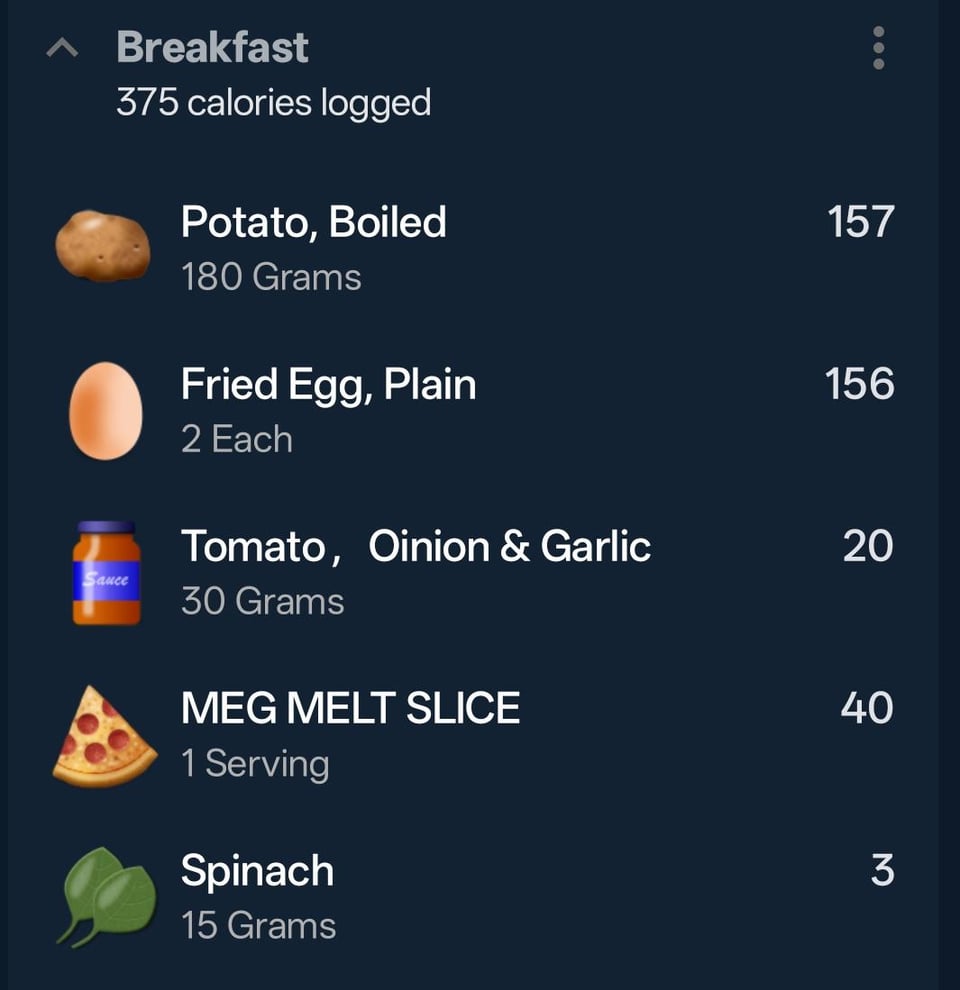Click the 180 Grams serving size
The height and width of the screenshot is (990, 960).
click(x=271, y=277)
